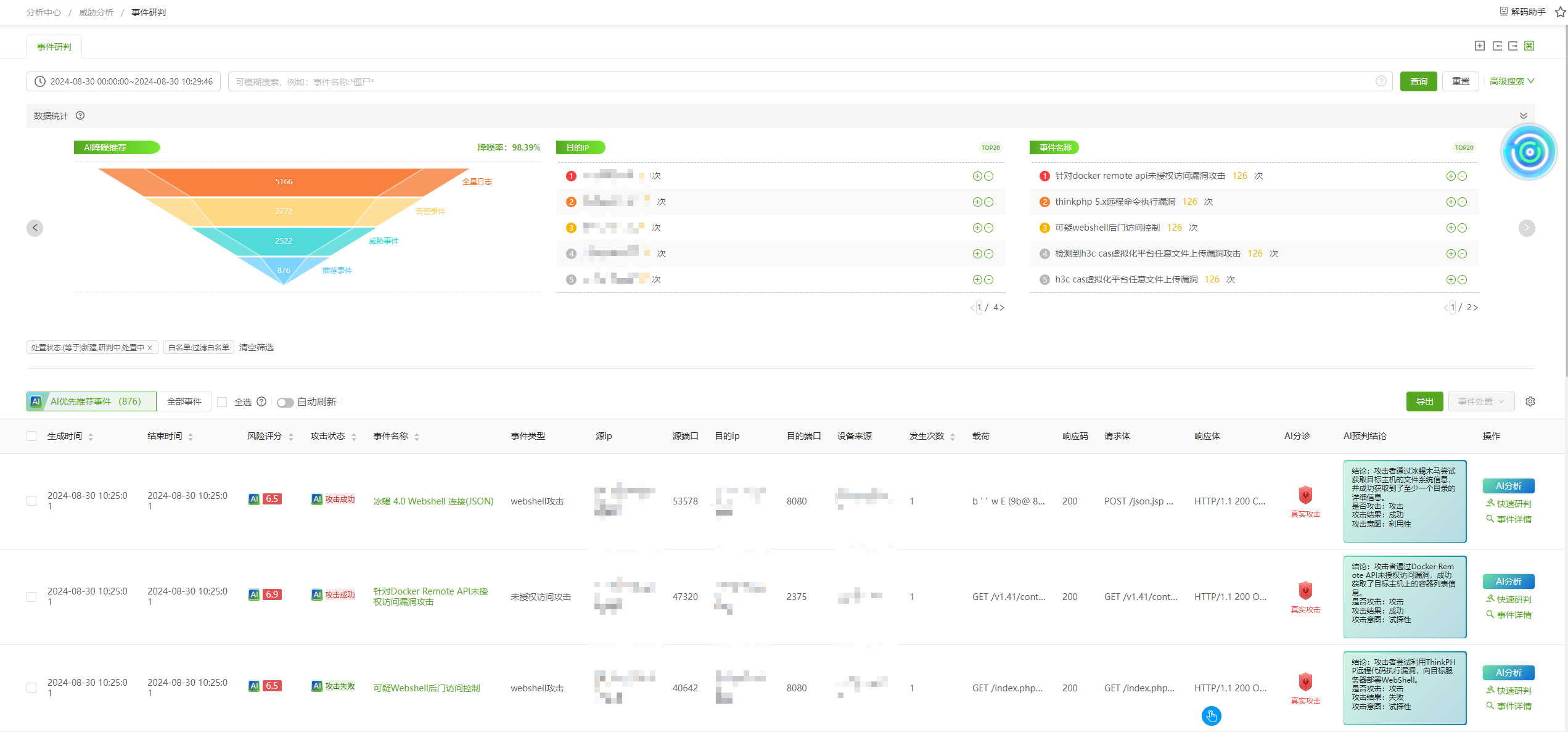This screenshot has width=1568, height=732.
Task: Click the 重置 reset button
Action: pyautogui.click(x=1461, y=81)
